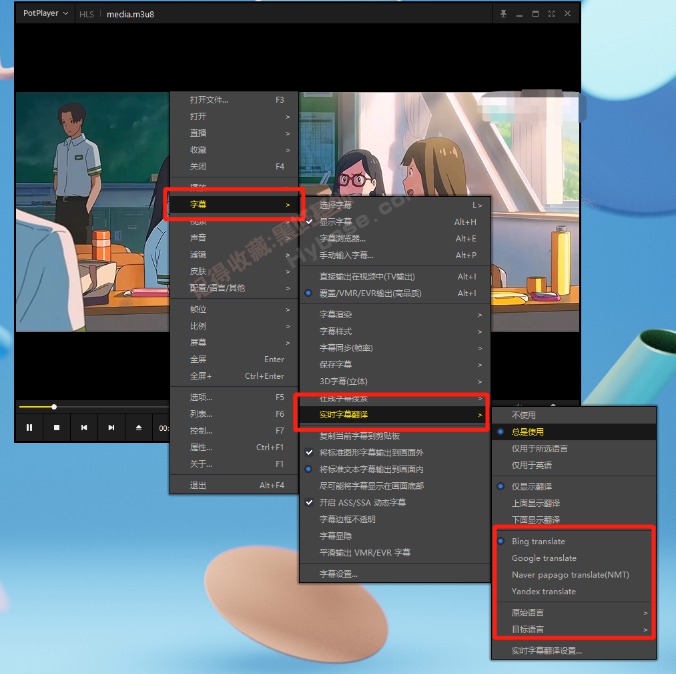The height and width of the screenshot is (674, 676).
Task: Expand the 比例 submenu
Action: [x=234, y=326]
